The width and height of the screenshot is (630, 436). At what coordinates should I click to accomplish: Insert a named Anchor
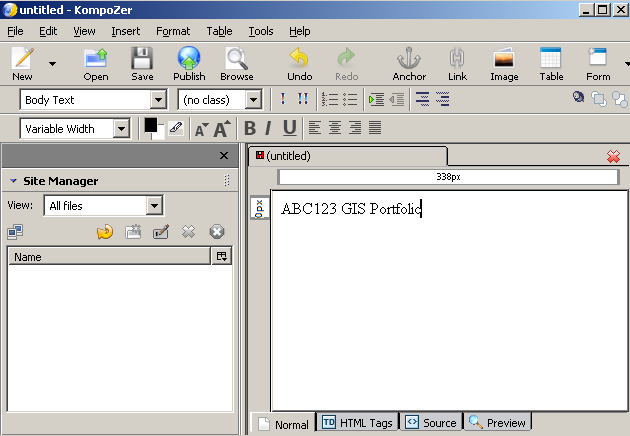click(408, 62)
